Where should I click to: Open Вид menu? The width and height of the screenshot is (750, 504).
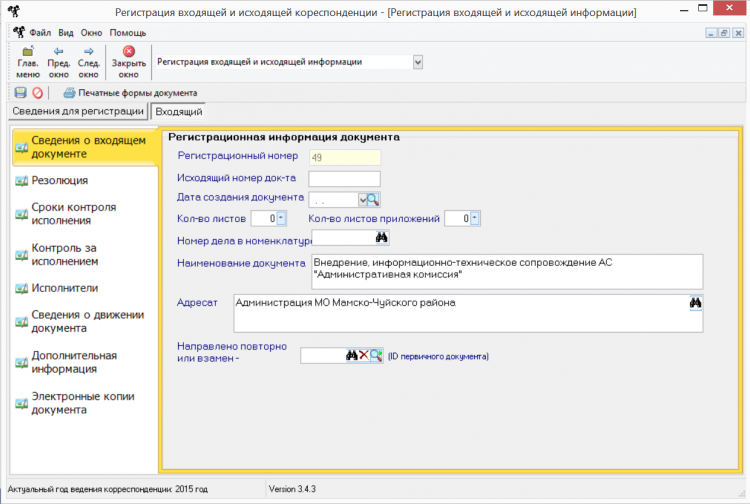pos(66,33)
